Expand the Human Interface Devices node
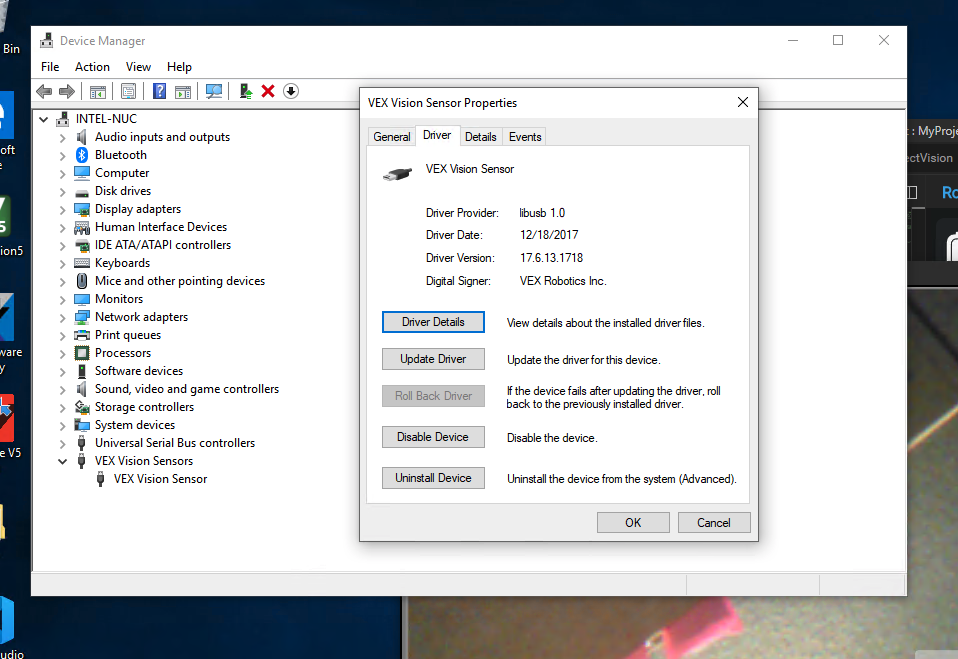The width and height of the screenshot is (958, 659). pos(62,228)
